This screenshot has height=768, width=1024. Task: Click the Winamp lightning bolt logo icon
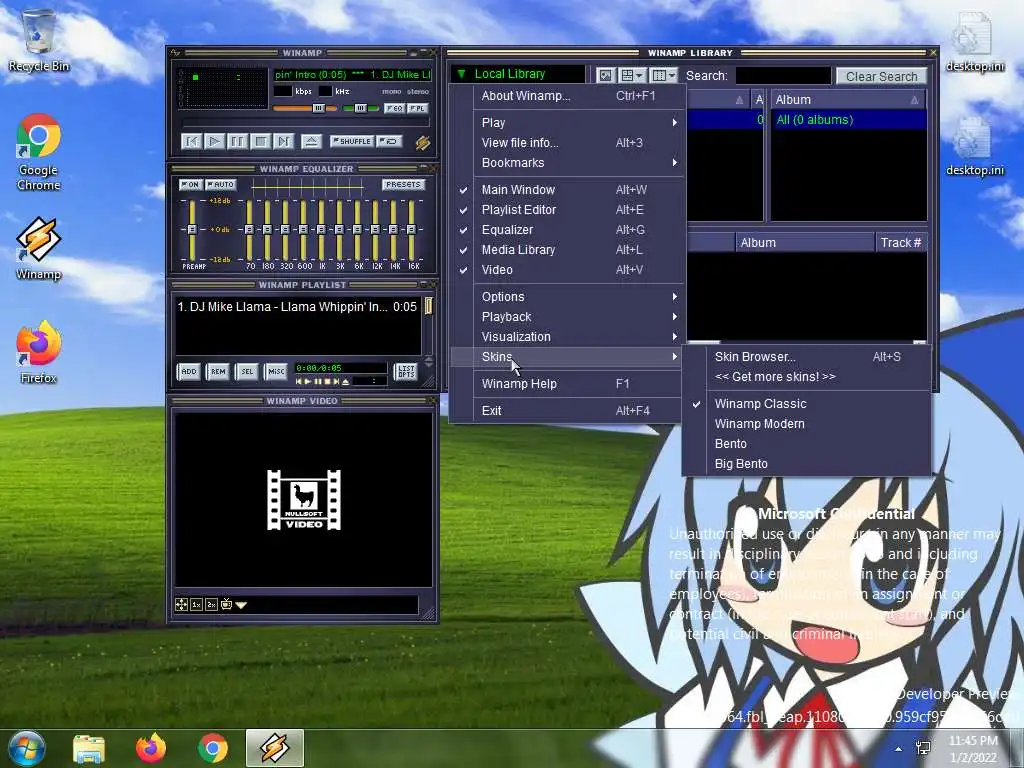pyautogui.click(x=423, y=142)
